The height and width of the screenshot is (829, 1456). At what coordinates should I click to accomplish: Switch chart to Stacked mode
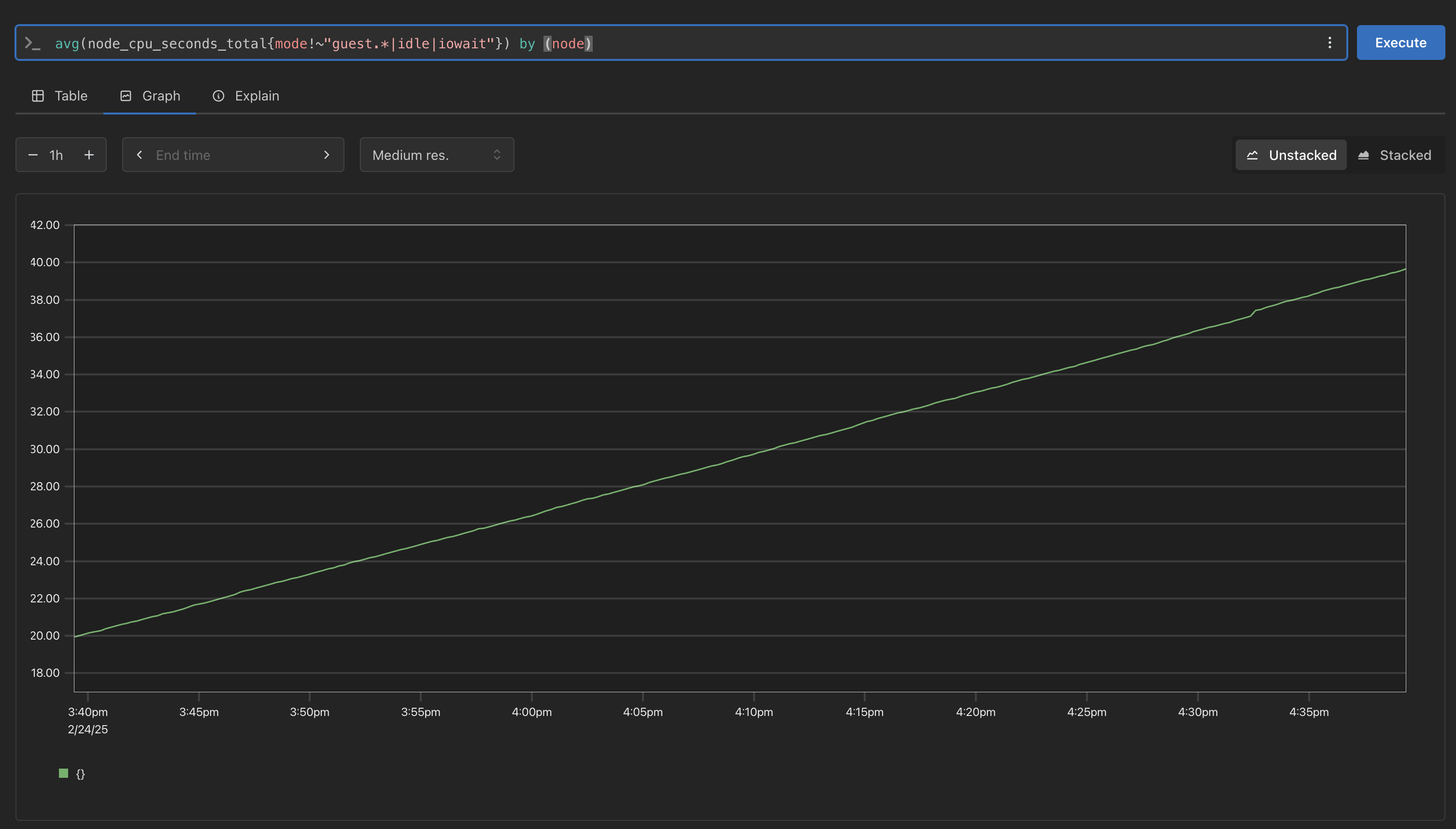1395,155
